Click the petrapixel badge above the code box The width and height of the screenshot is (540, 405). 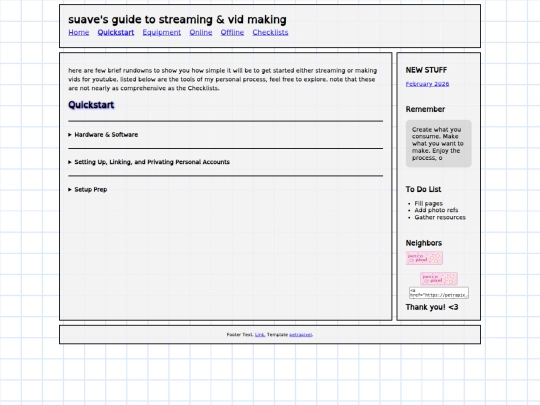439,279
